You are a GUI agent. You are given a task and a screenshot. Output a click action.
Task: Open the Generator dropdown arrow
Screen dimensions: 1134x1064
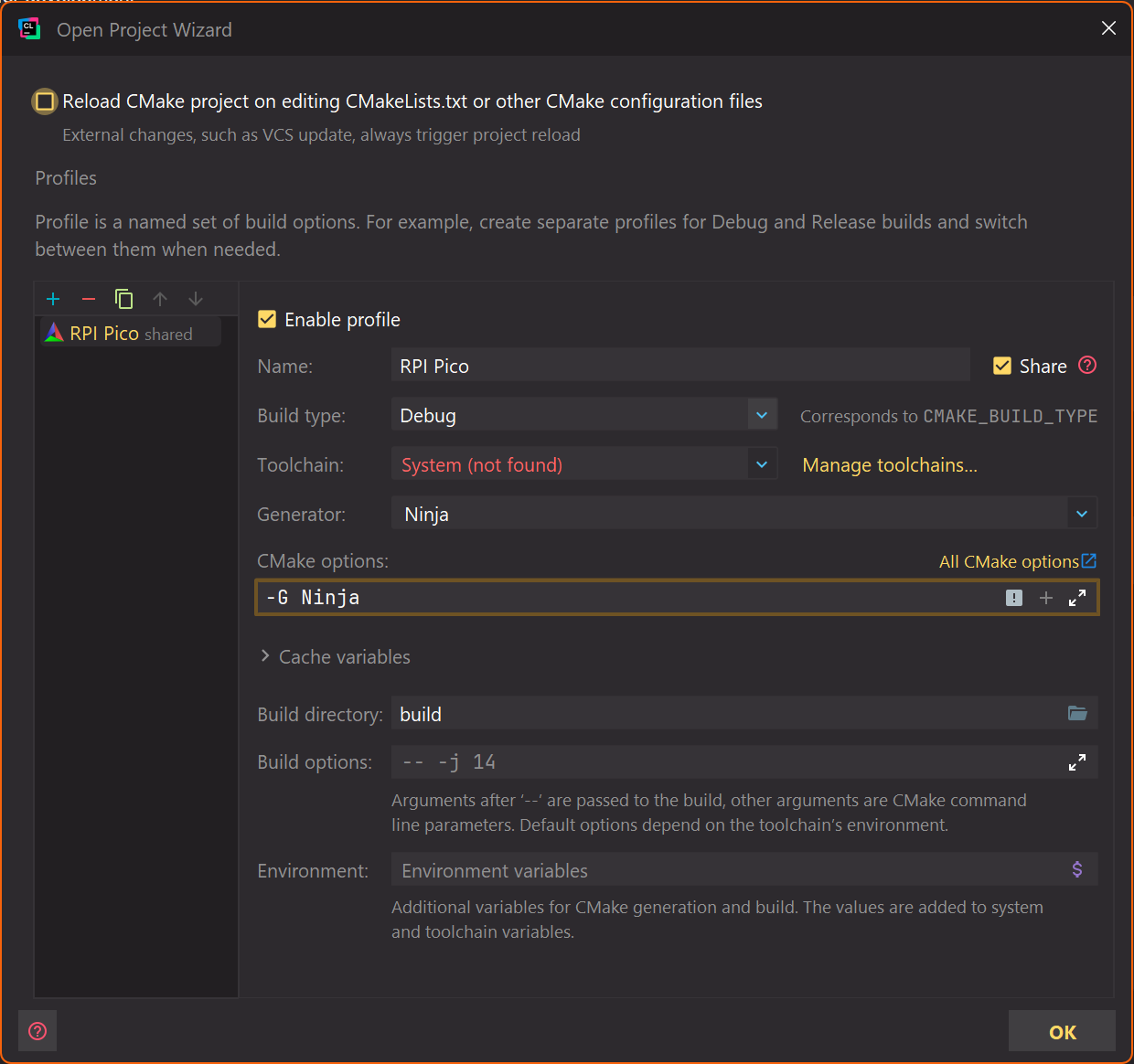[x=1082, y=514]
